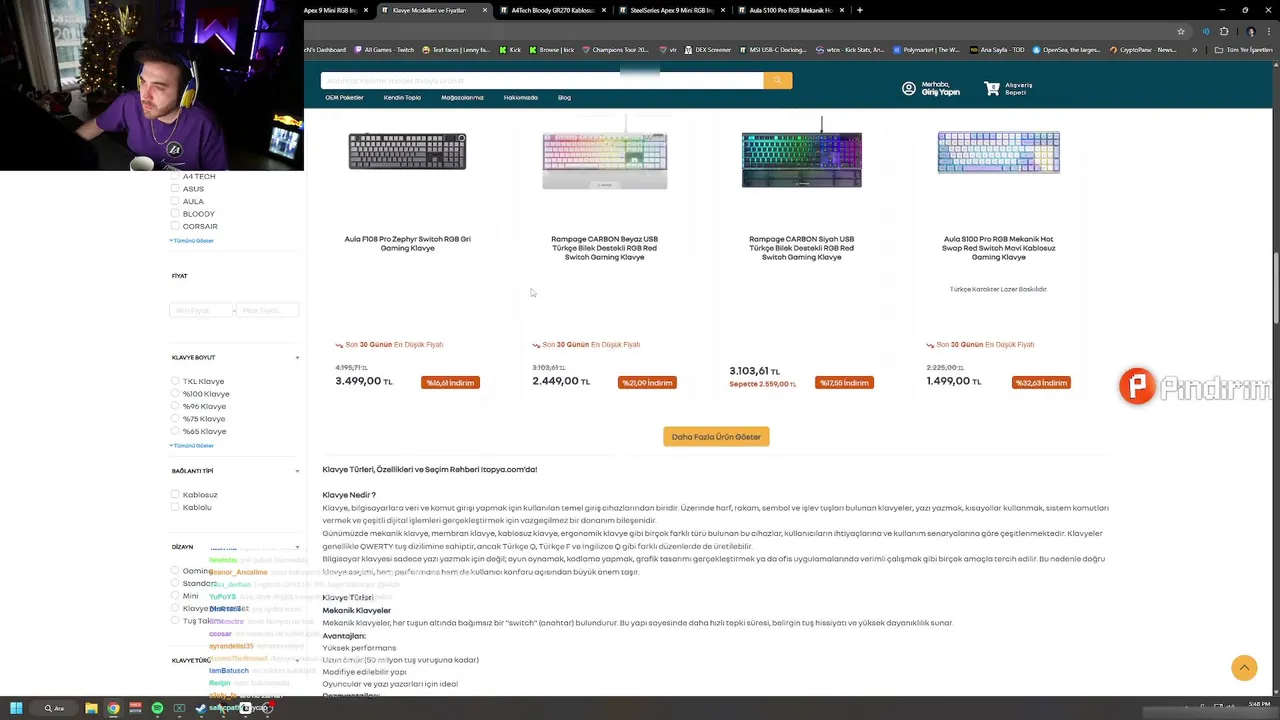Open the Kendin Topla menu
Viewport: 1280px width, 720px height.
402,97
